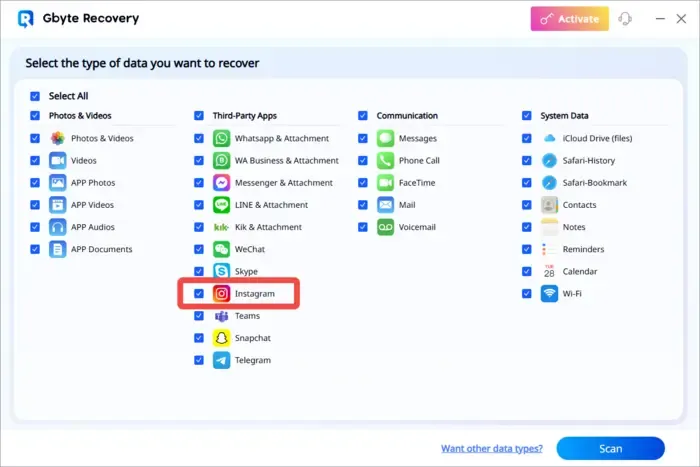The width and height of the screenshot is (700, 467).
Task: Click the Gbyte Recovery logo
Action: (25, 19)
